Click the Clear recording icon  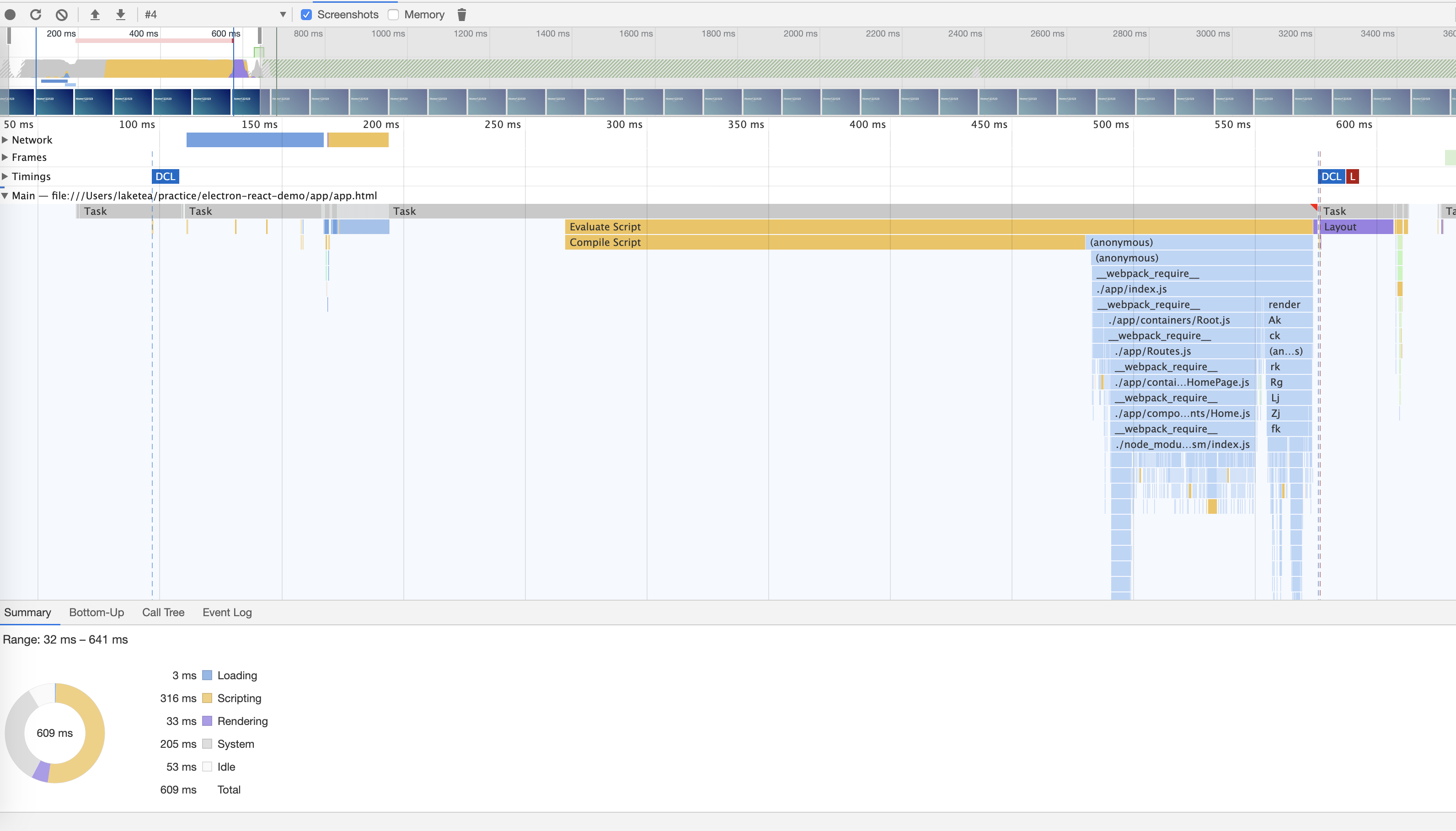coord(62,14)
